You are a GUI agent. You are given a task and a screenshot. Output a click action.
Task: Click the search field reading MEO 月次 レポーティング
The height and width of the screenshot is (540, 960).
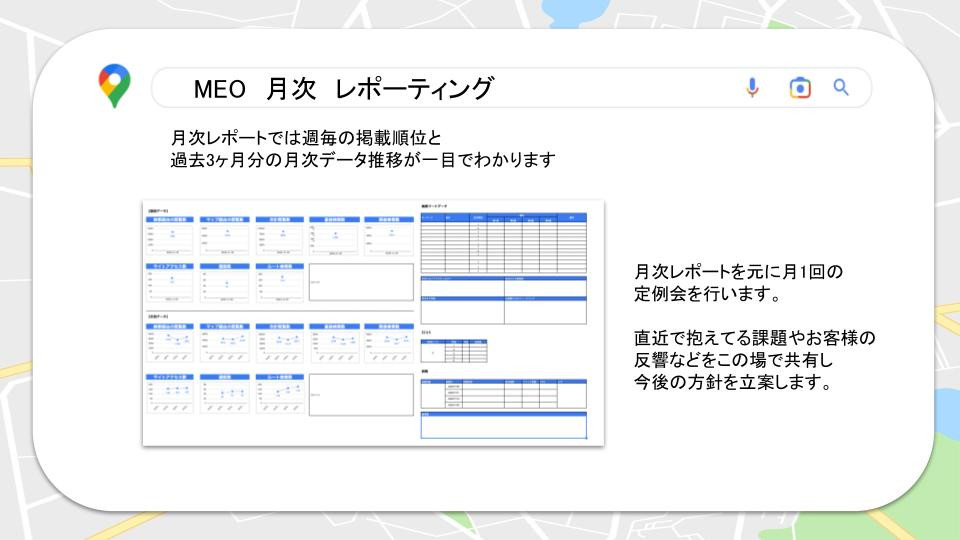click(511, 88)
